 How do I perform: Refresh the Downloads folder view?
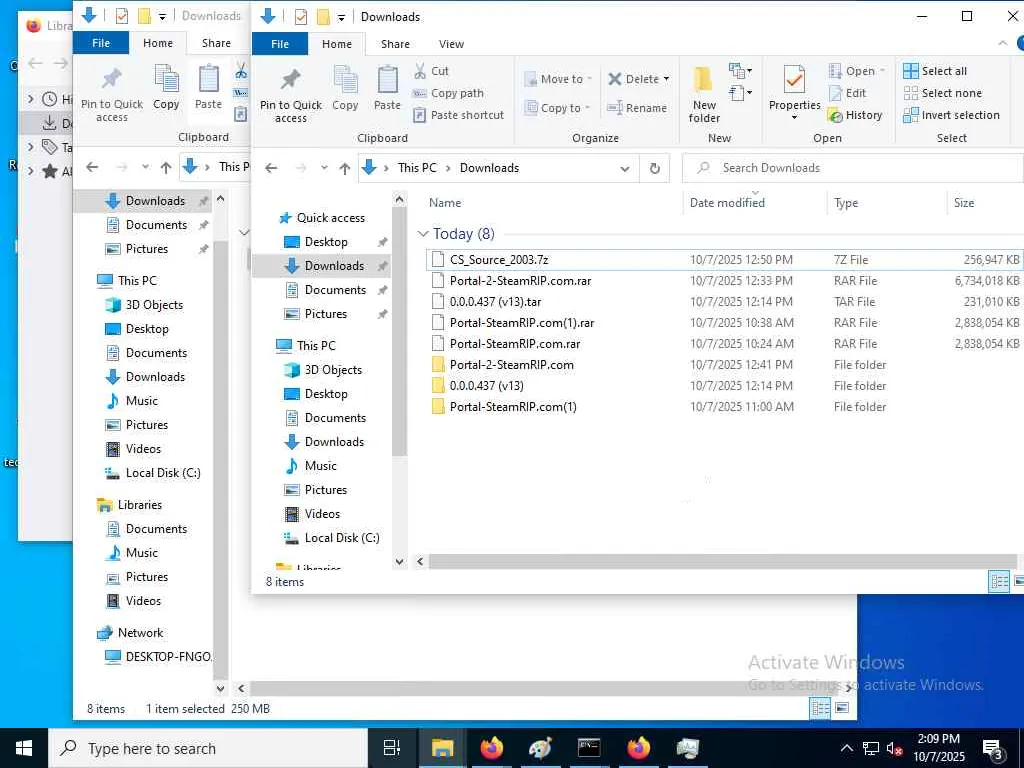click(654, 168)
